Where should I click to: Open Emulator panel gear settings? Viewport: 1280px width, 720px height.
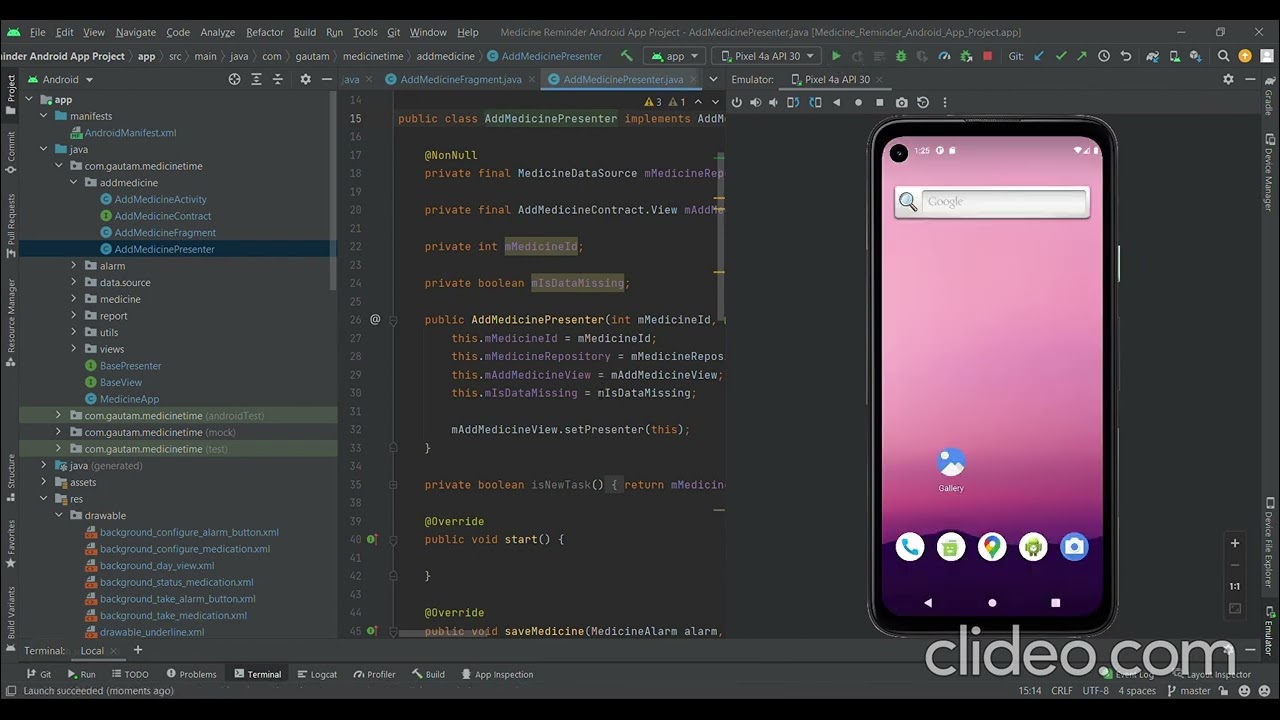coord(1228,79)
